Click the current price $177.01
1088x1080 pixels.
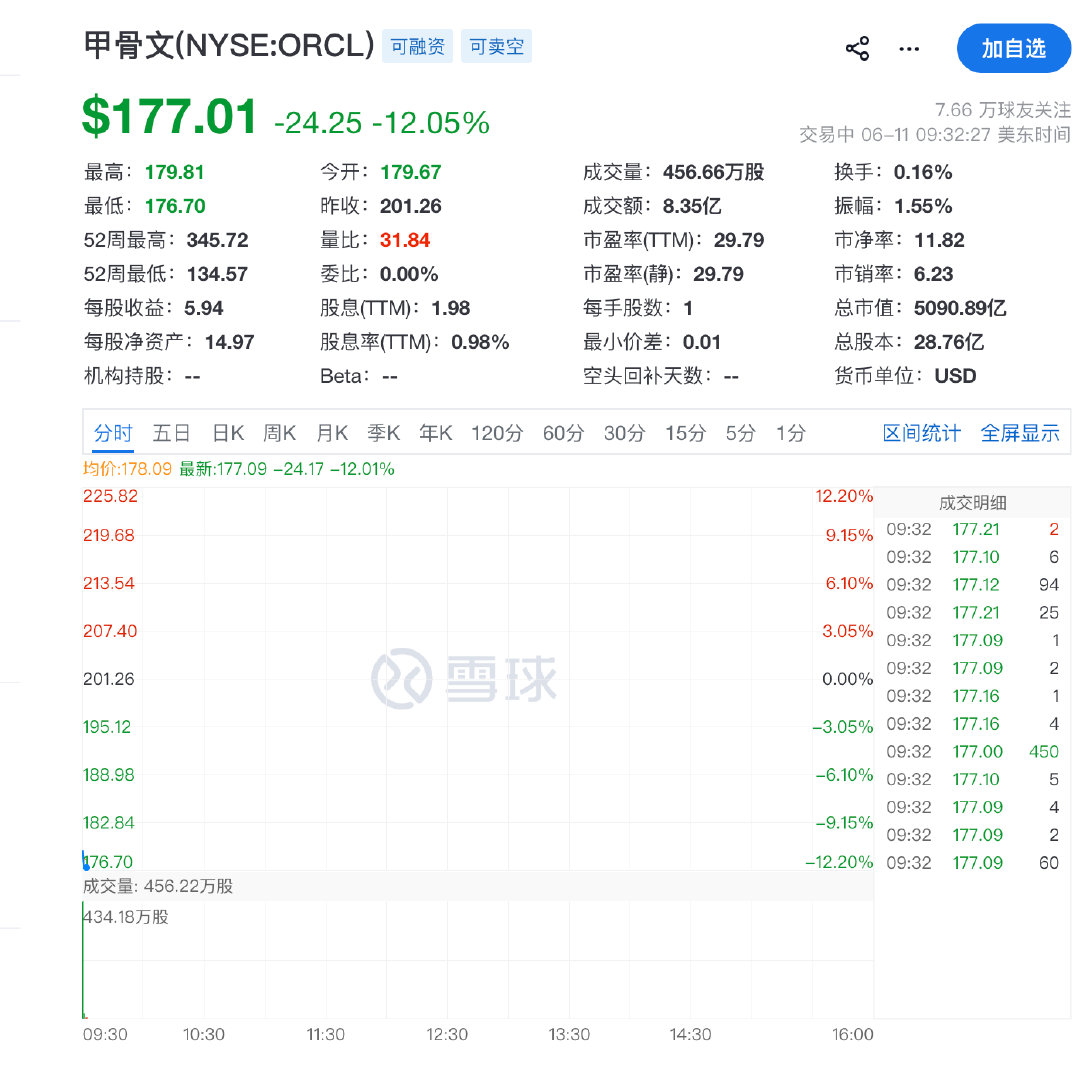(x=170, y=116)
